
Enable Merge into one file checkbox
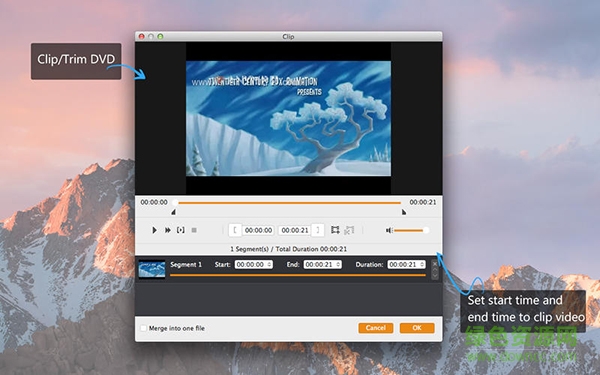click(x=143, y=328)
